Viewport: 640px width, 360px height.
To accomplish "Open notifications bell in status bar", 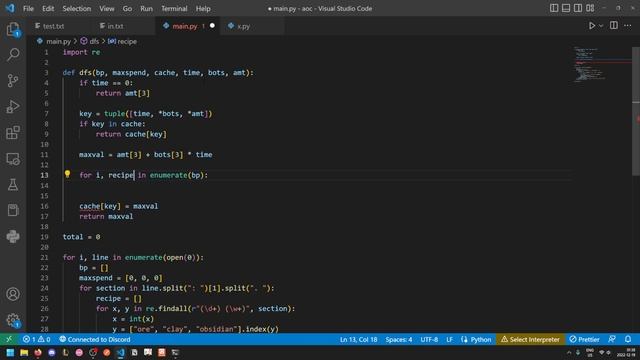I will click(x=628, y=339).
